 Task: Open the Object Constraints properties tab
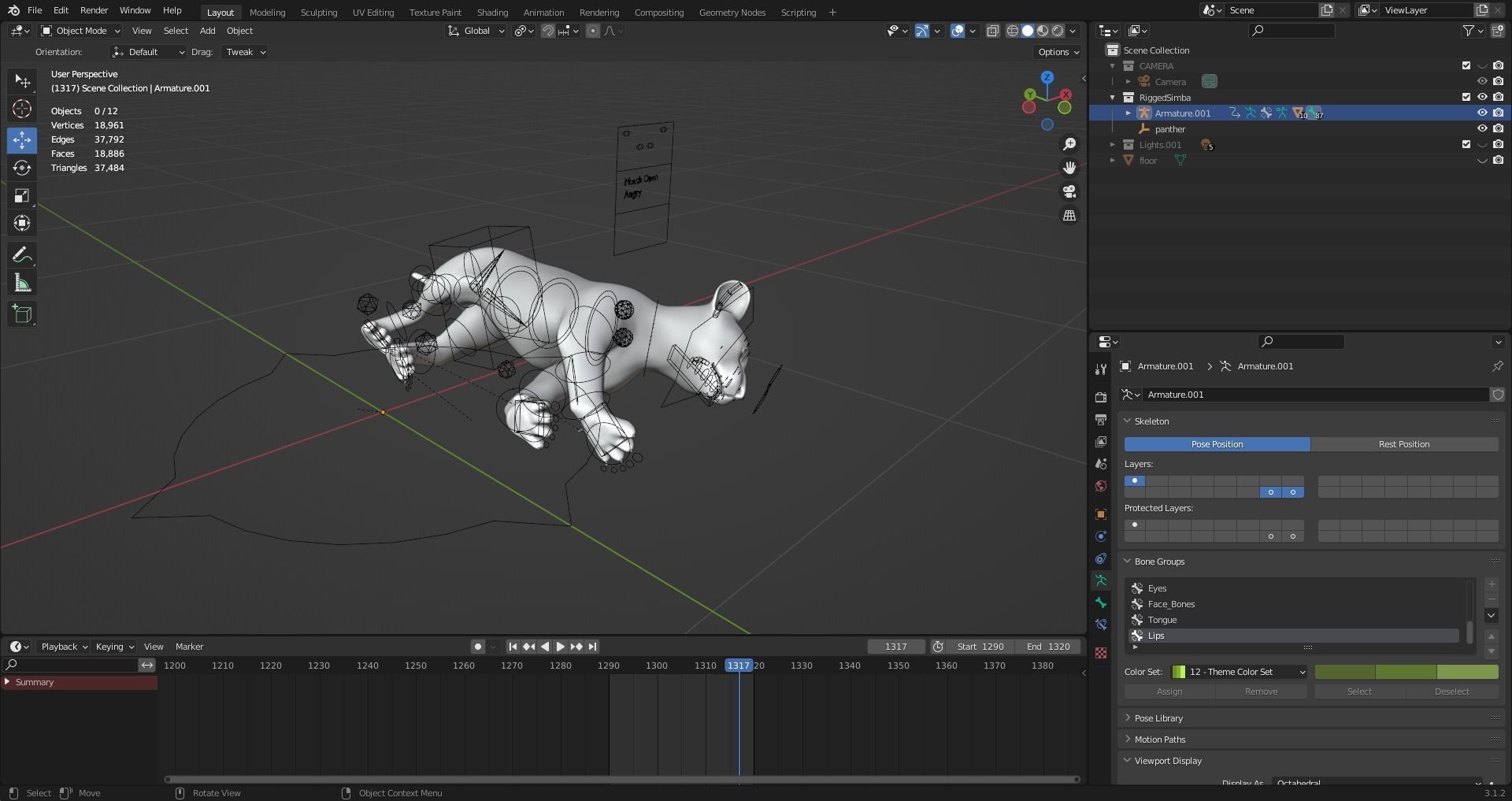point(1101,558)
